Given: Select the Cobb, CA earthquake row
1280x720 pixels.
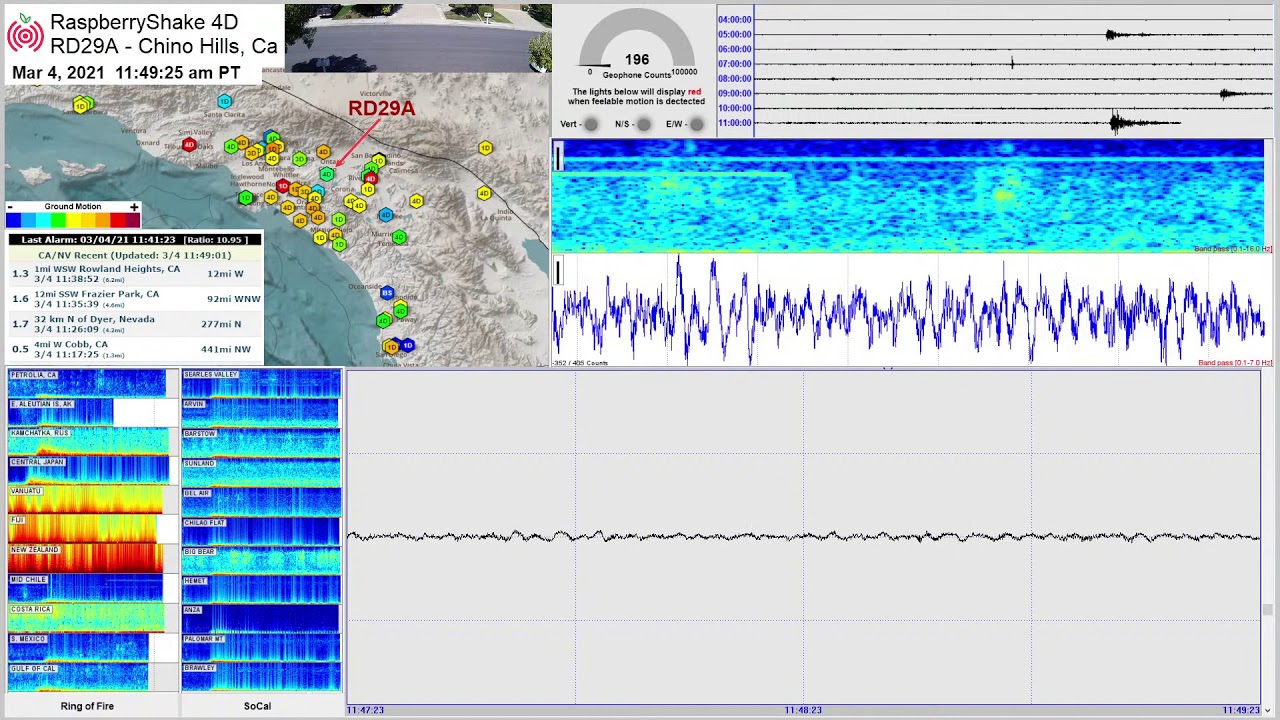Looking at the screenshot, I should (x=135, y=349).
